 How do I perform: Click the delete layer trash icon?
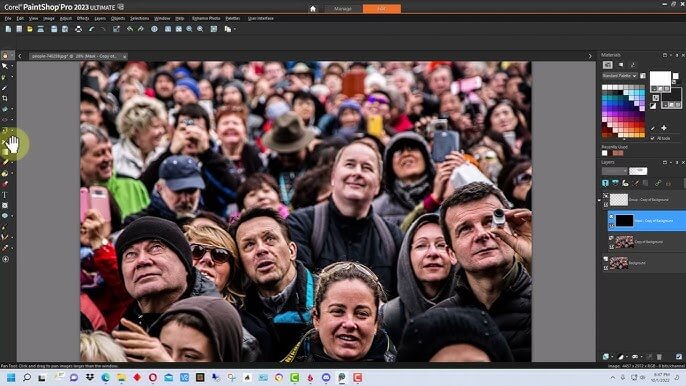[x=659, y=357]
